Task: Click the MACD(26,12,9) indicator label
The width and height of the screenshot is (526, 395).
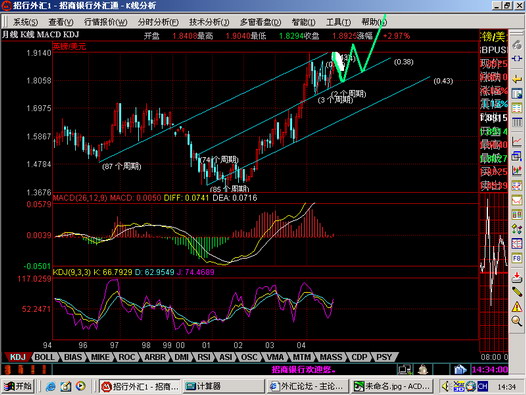Action: pos(80,198)
